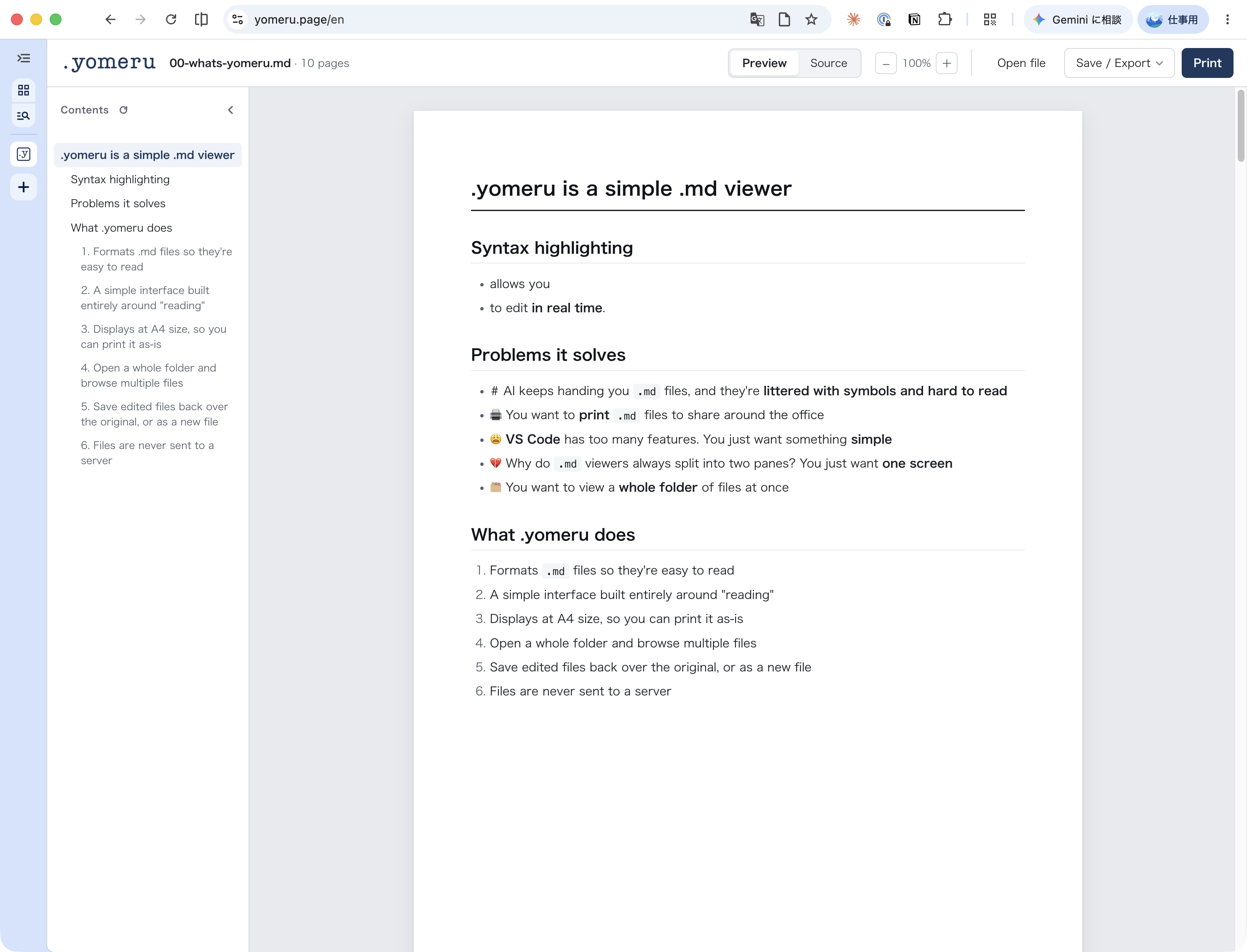Go back in browser history

pyautogui.click(x=110, y=19)
